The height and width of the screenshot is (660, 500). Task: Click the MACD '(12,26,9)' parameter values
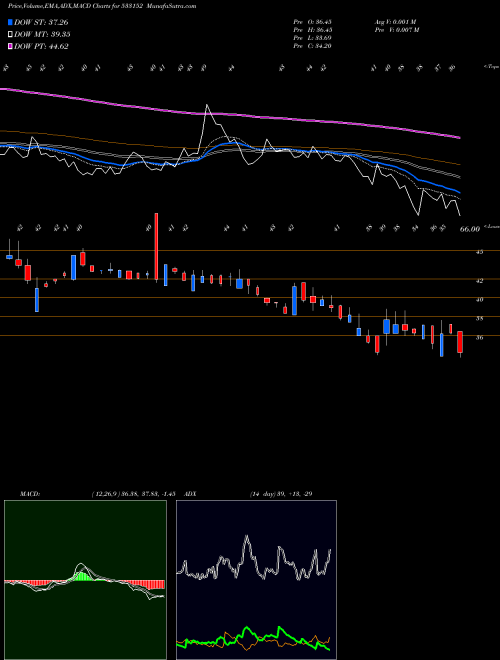pos(133,494)
